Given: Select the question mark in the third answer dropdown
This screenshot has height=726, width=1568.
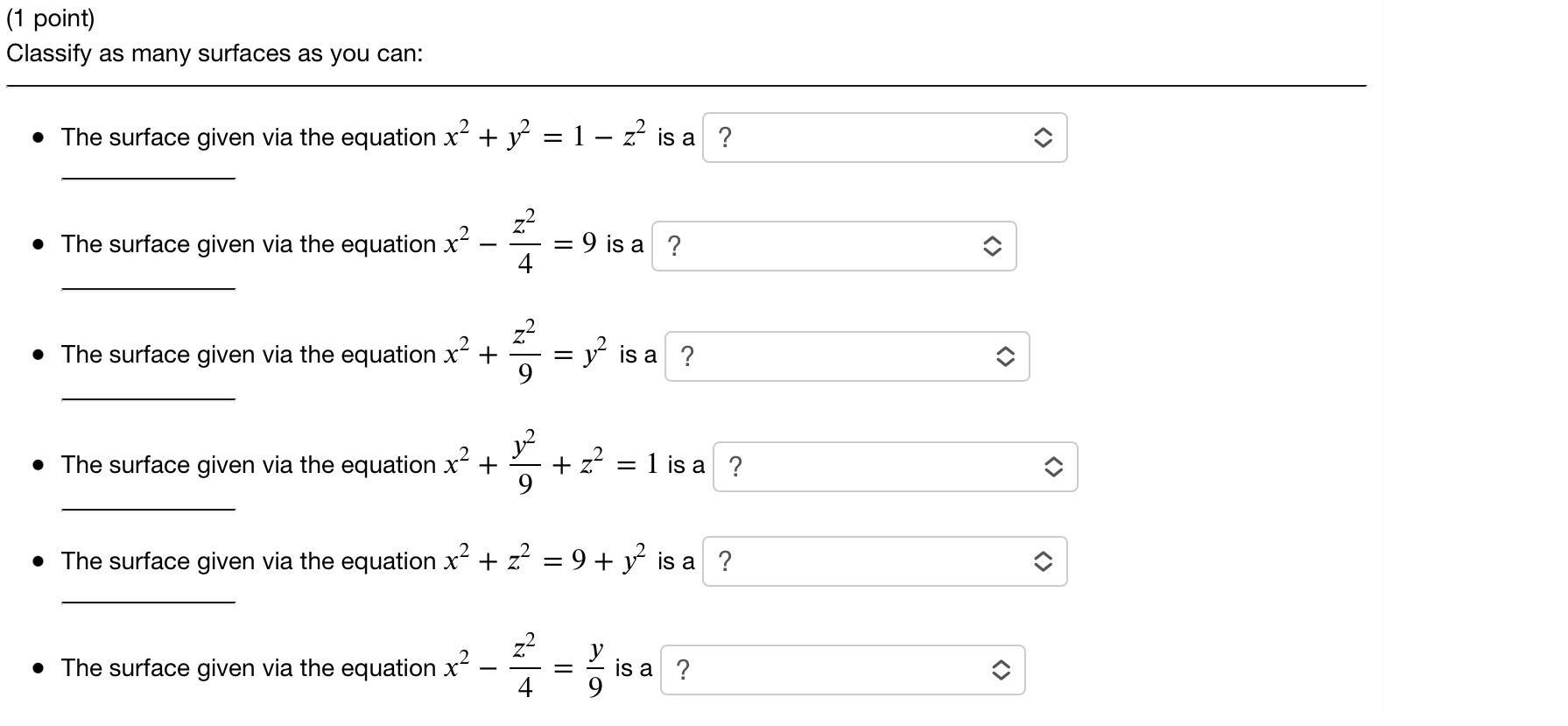Looking at the screenshot, I should [x=687, y=356].
